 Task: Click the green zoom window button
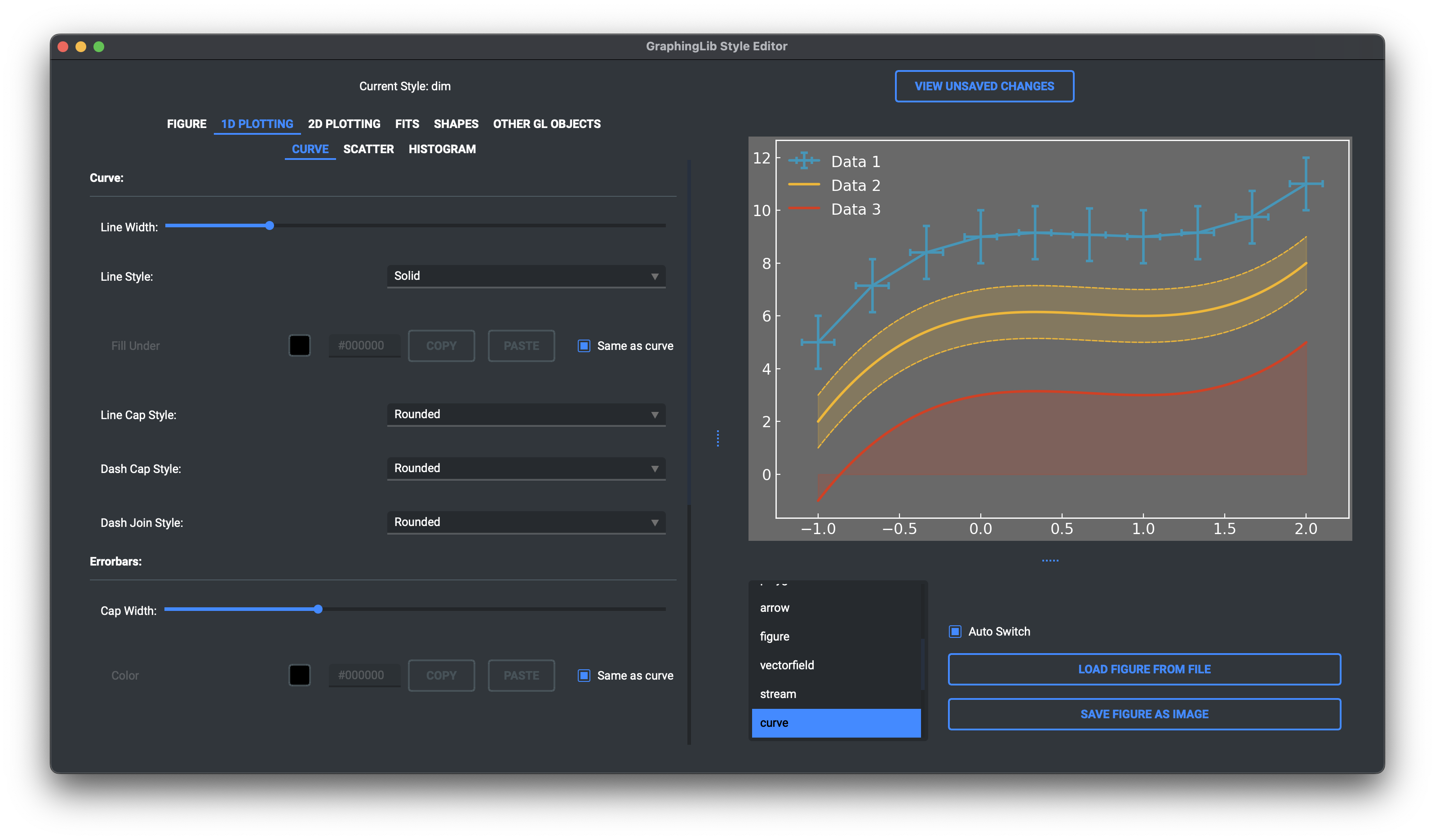[98, 47]
